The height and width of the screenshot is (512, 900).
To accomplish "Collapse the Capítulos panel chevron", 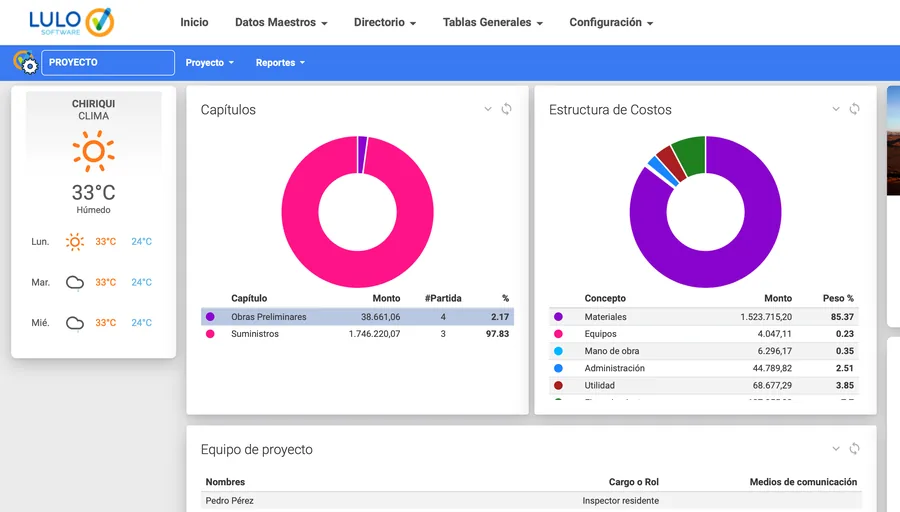I will pos(488,109).
